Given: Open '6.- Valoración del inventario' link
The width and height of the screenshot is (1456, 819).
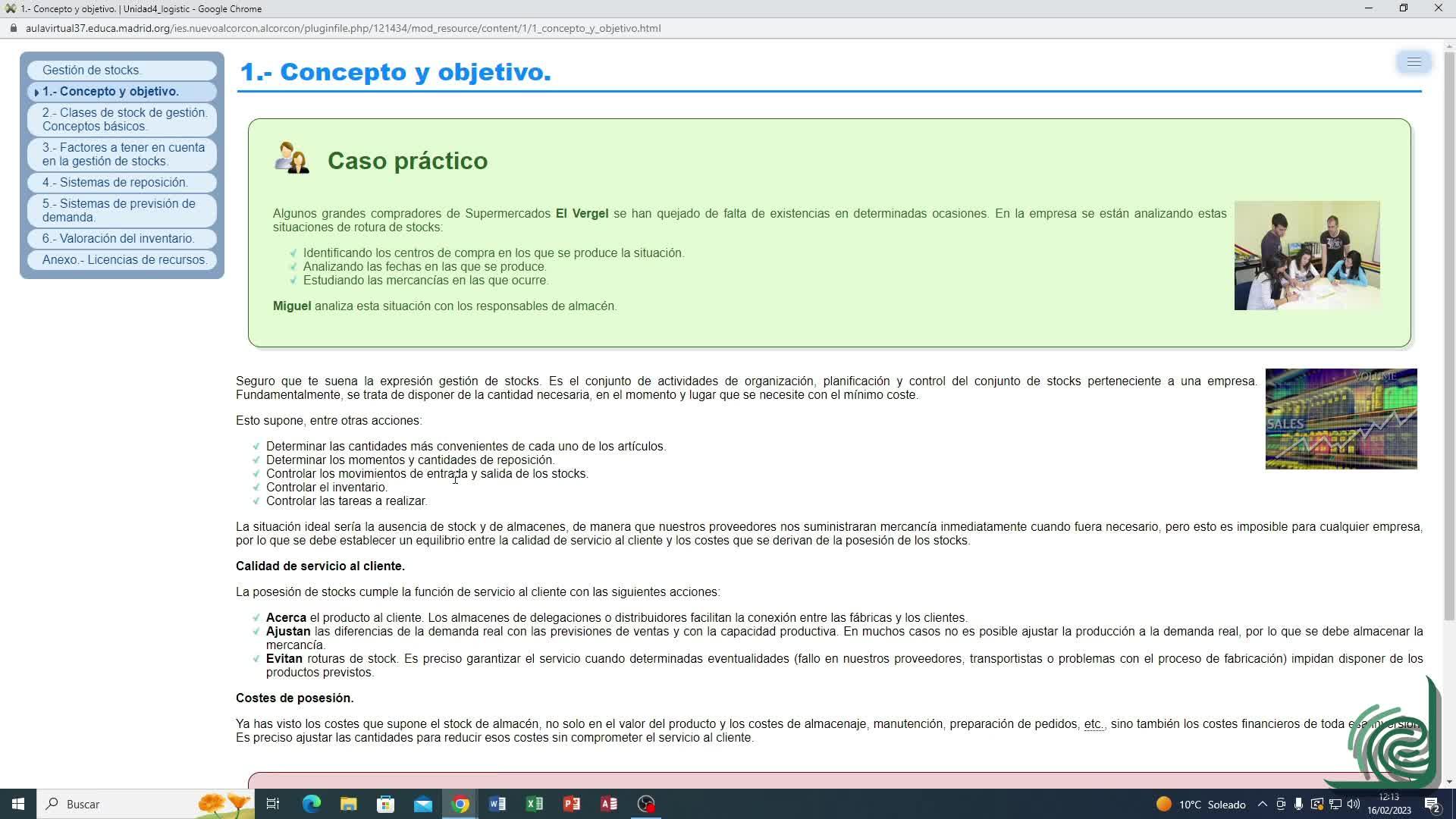Looking at the screenshot, I should [x=118, y=238].
